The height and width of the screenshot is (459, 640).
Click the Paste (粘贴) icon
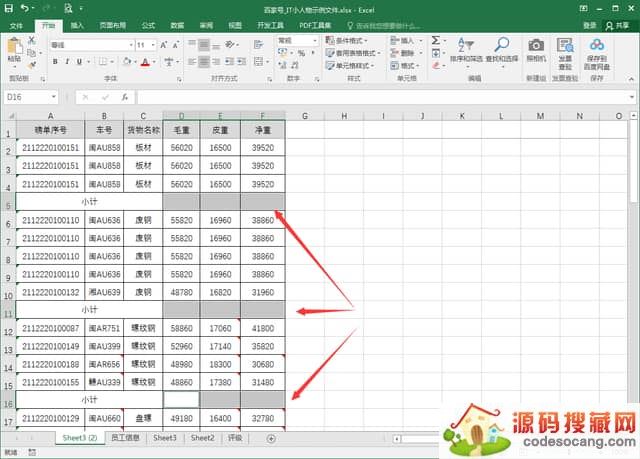coord(14,47)
